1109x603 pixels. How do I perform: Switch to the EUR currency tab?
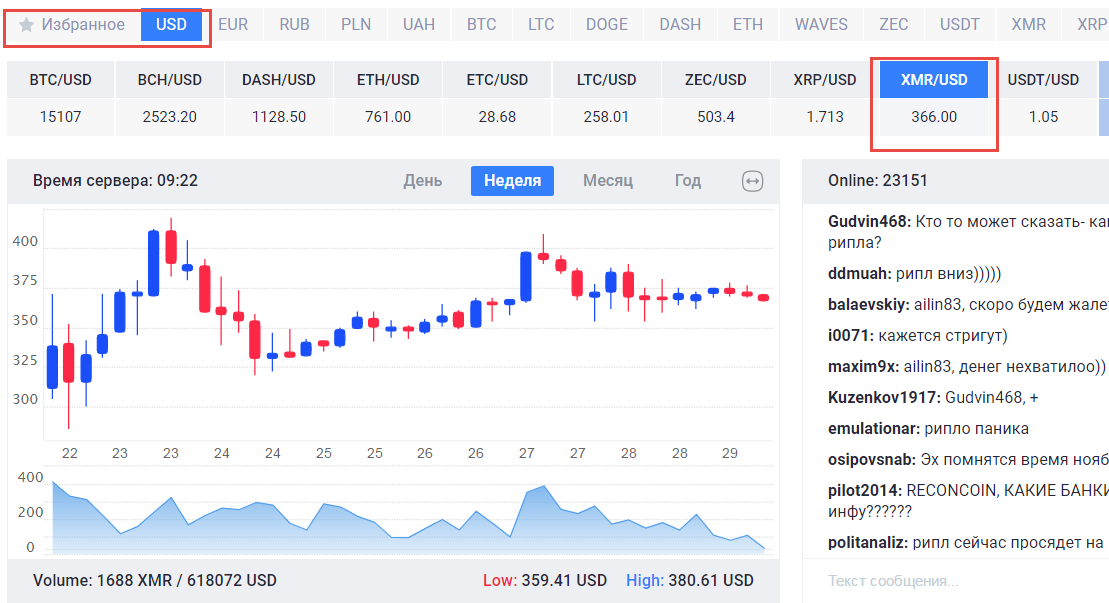pyautogui.click(x=233, y=25)
